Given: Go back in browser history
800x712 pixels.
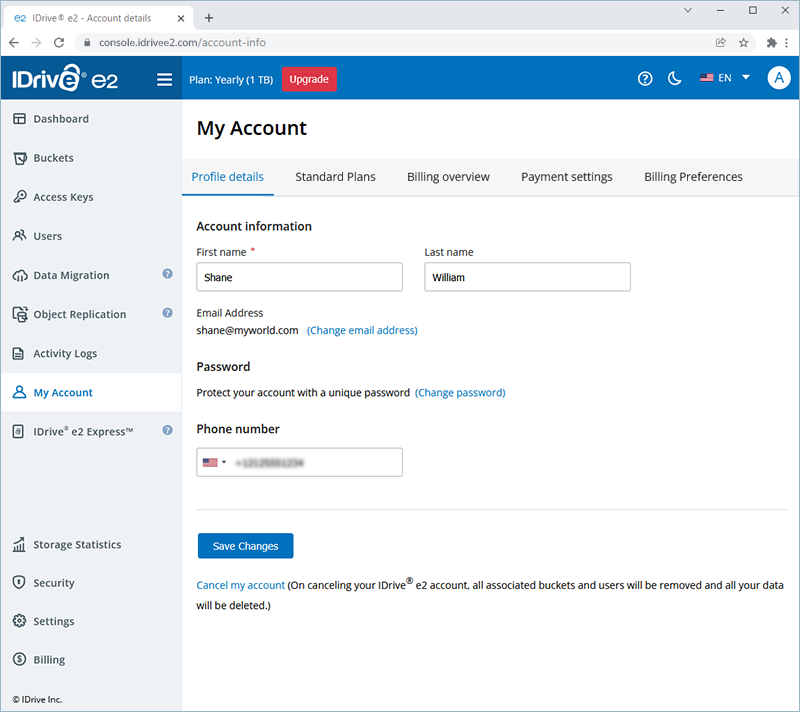Looking at the screenshot, I should 14,43.
